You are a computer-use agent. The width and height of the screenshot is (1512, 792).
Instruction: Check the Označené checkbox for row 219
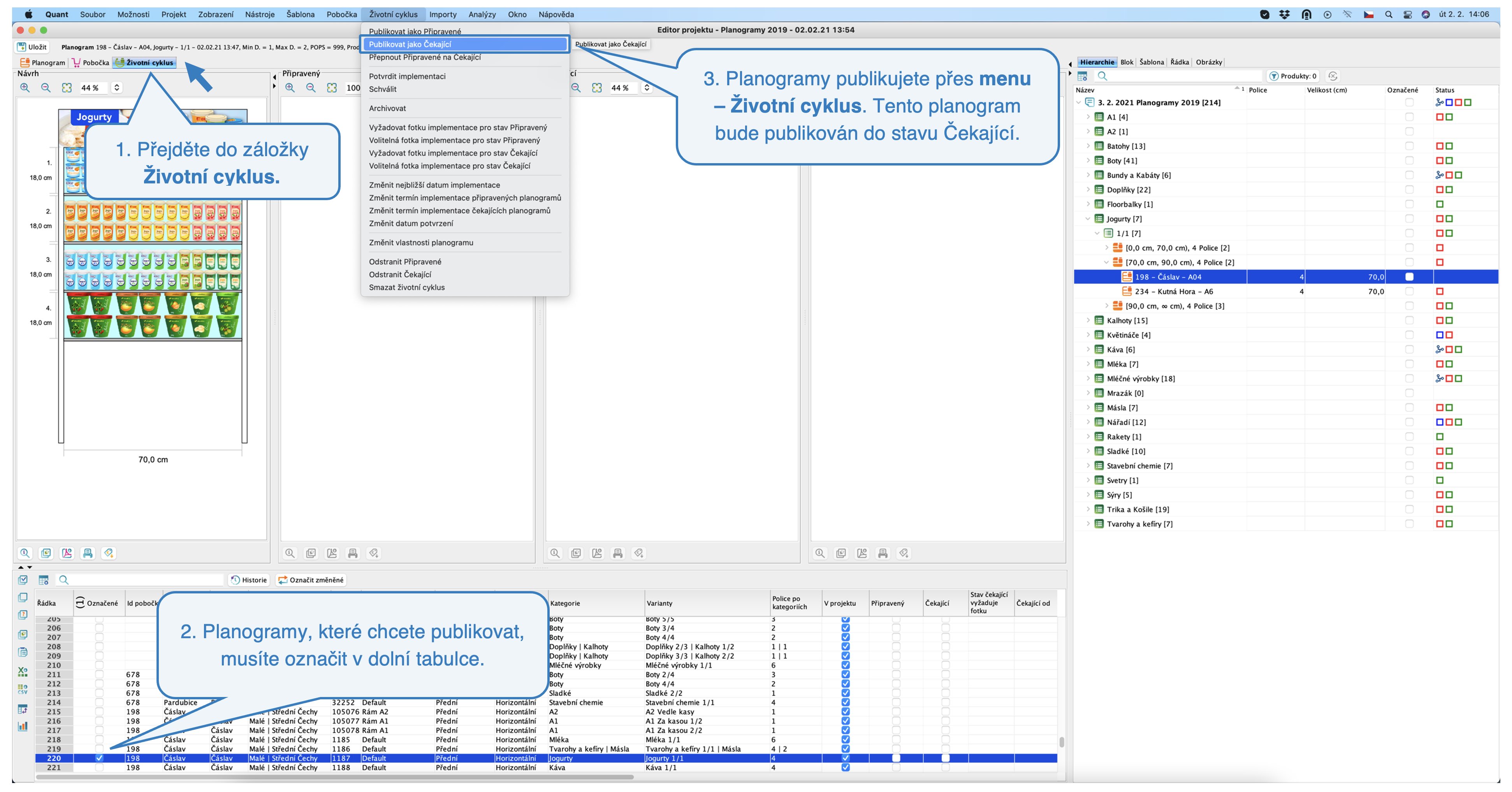point(99,748)
